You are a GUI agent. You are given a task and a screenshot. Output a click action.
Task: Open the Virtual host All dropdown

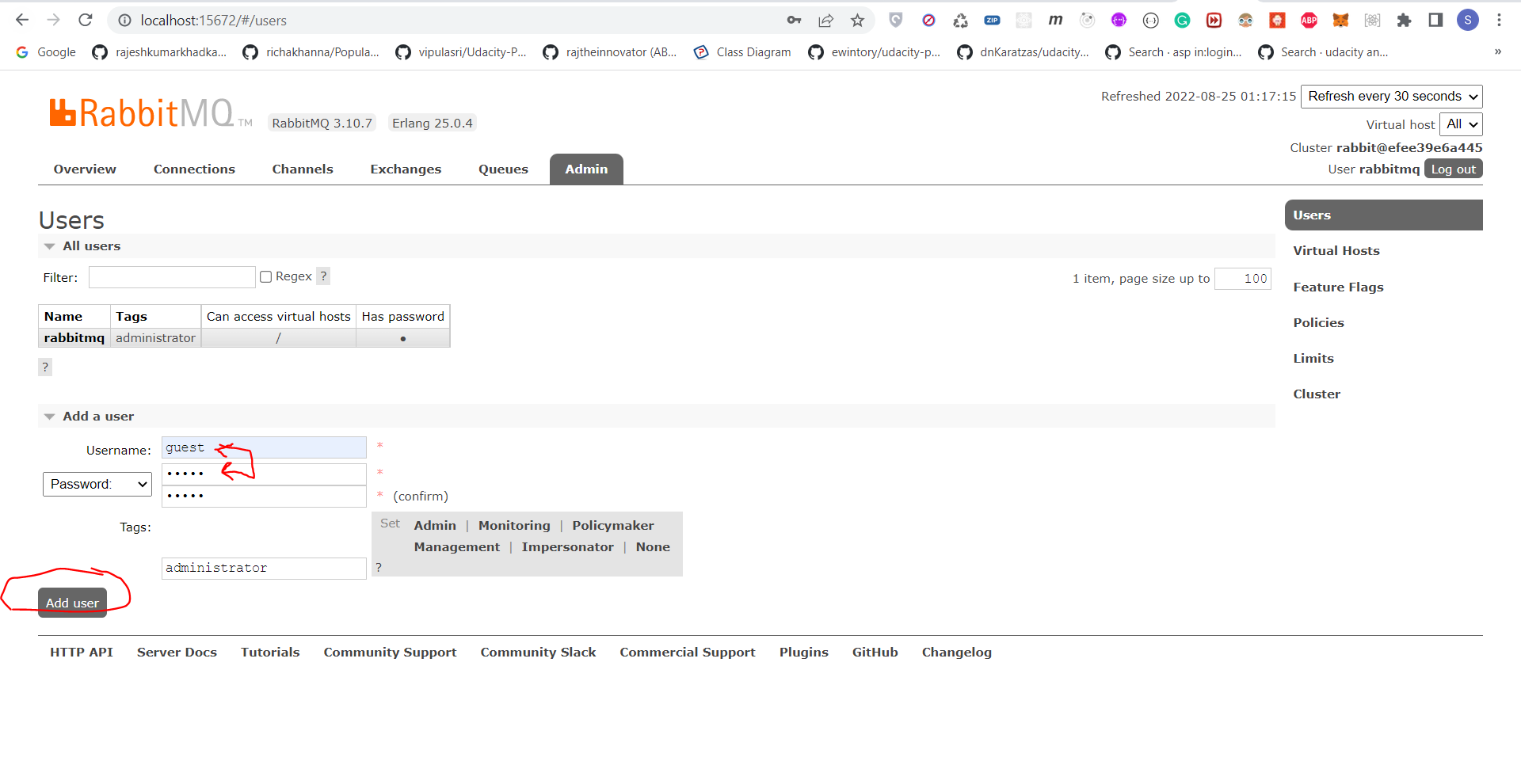[1461, 124]
